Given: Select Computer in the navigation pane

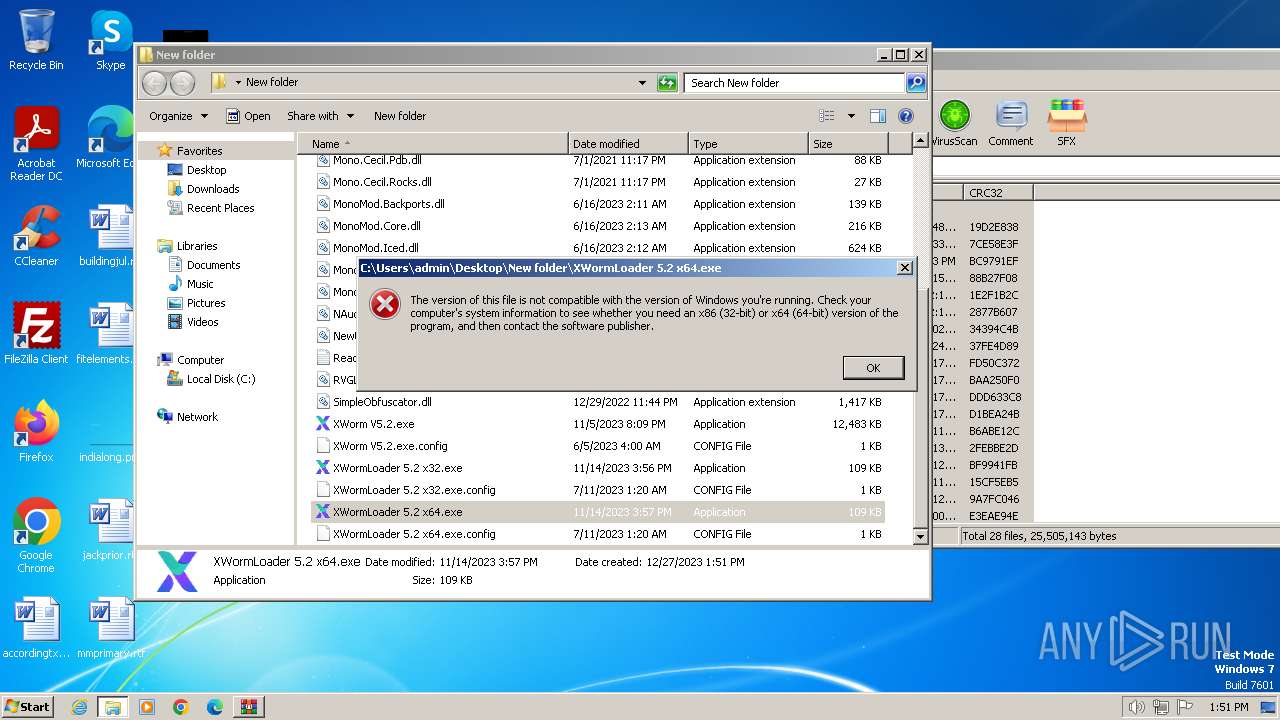Looking at the screenshot, I should point(200,360).
